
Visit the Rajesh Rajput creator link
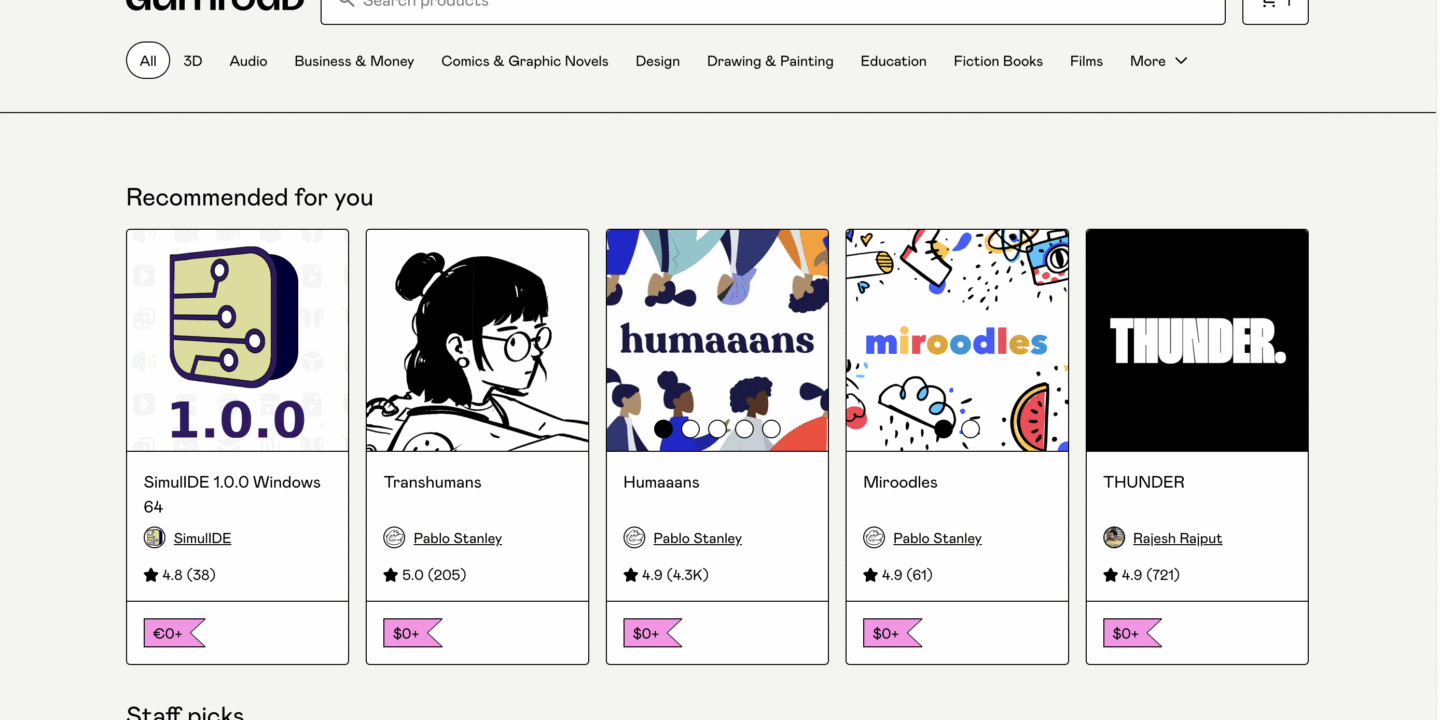point(1177,538)
